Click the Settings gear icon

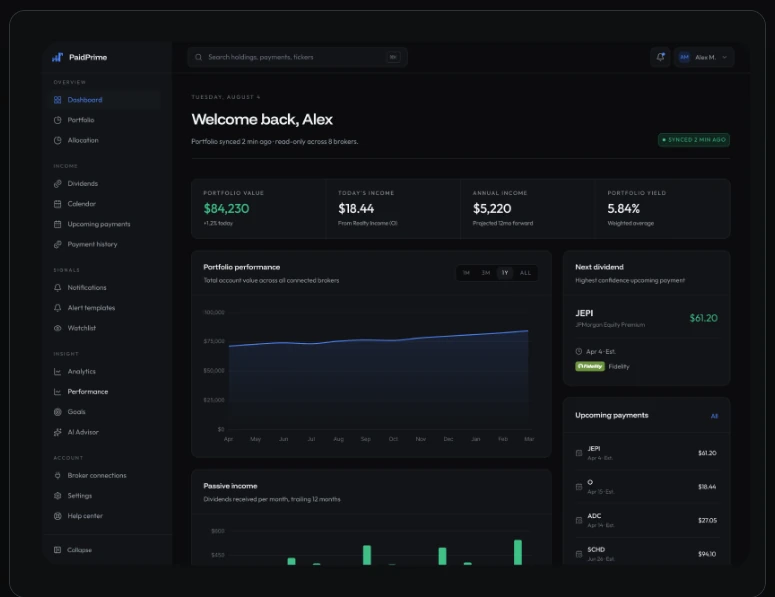tap(57, 496)
